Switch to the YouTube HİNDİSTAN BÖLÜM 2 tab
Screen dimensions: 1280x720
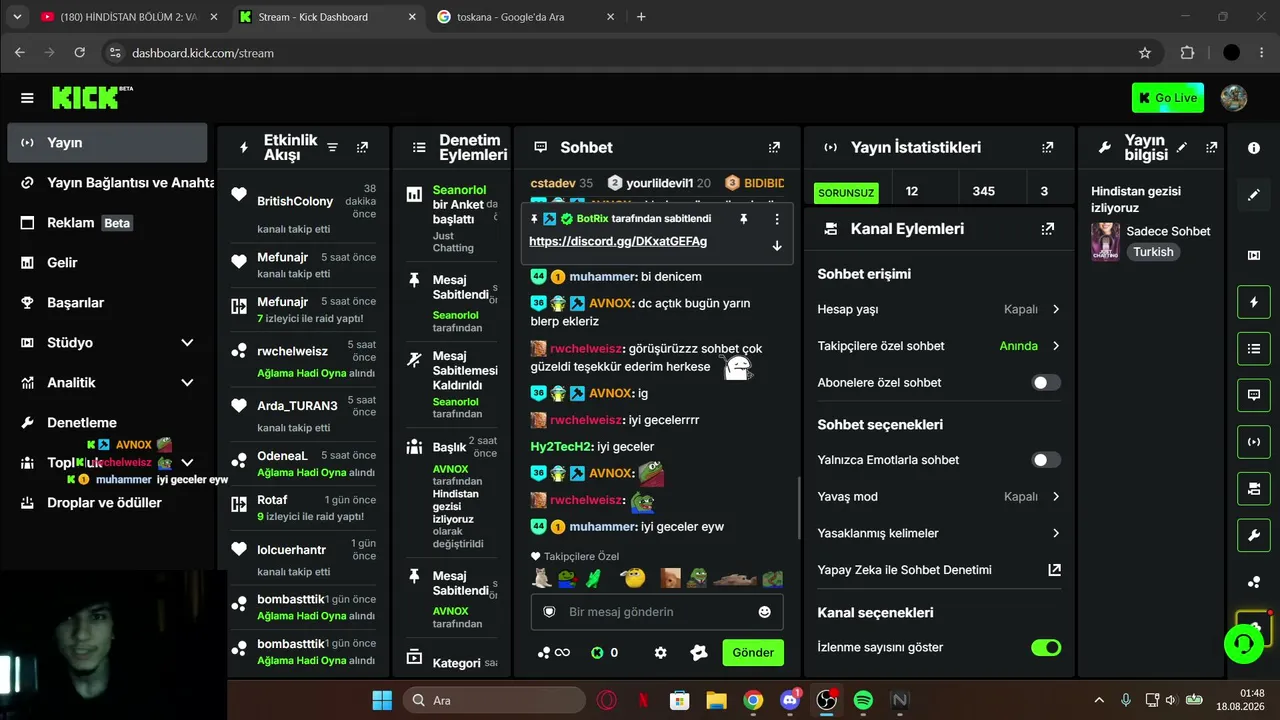(x=129, y=17)
